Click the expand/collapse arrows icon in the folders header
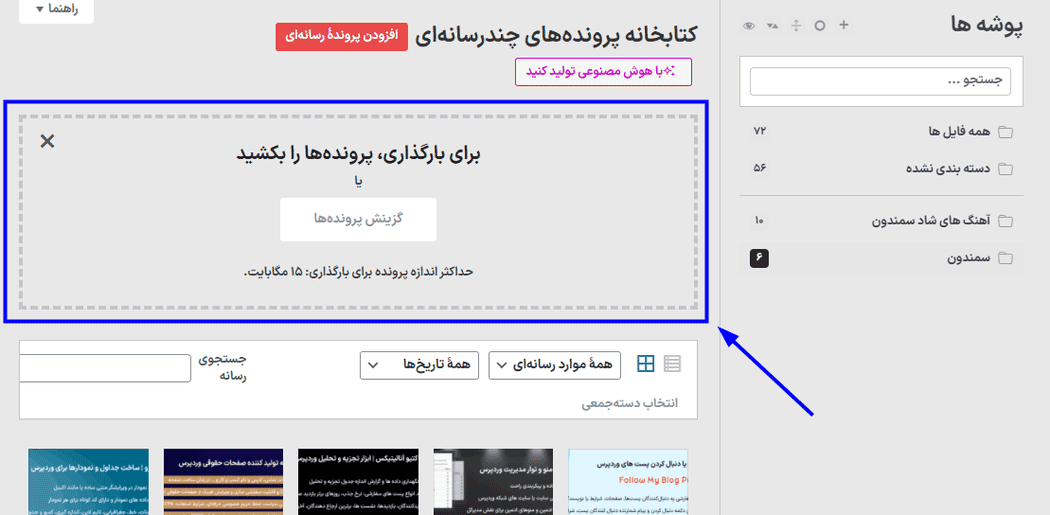 pos(796,25)
